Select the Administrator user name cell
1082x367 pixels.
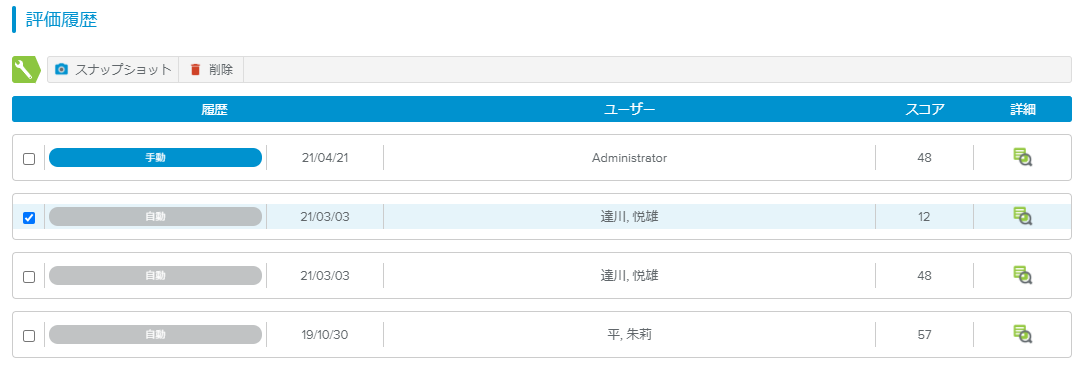[629, 157]
